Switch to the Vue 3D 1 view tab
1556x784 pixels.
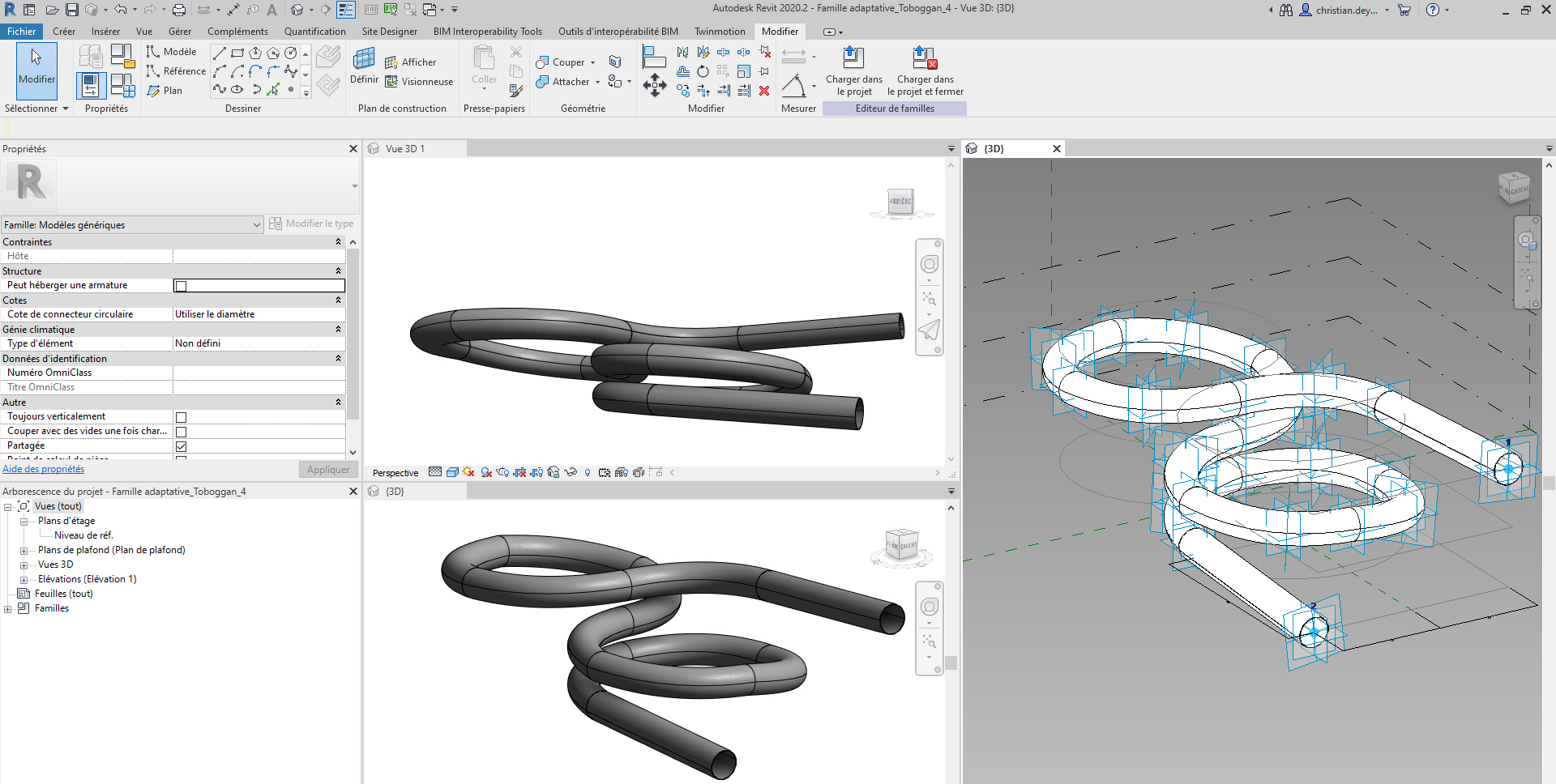pos(405,149)
